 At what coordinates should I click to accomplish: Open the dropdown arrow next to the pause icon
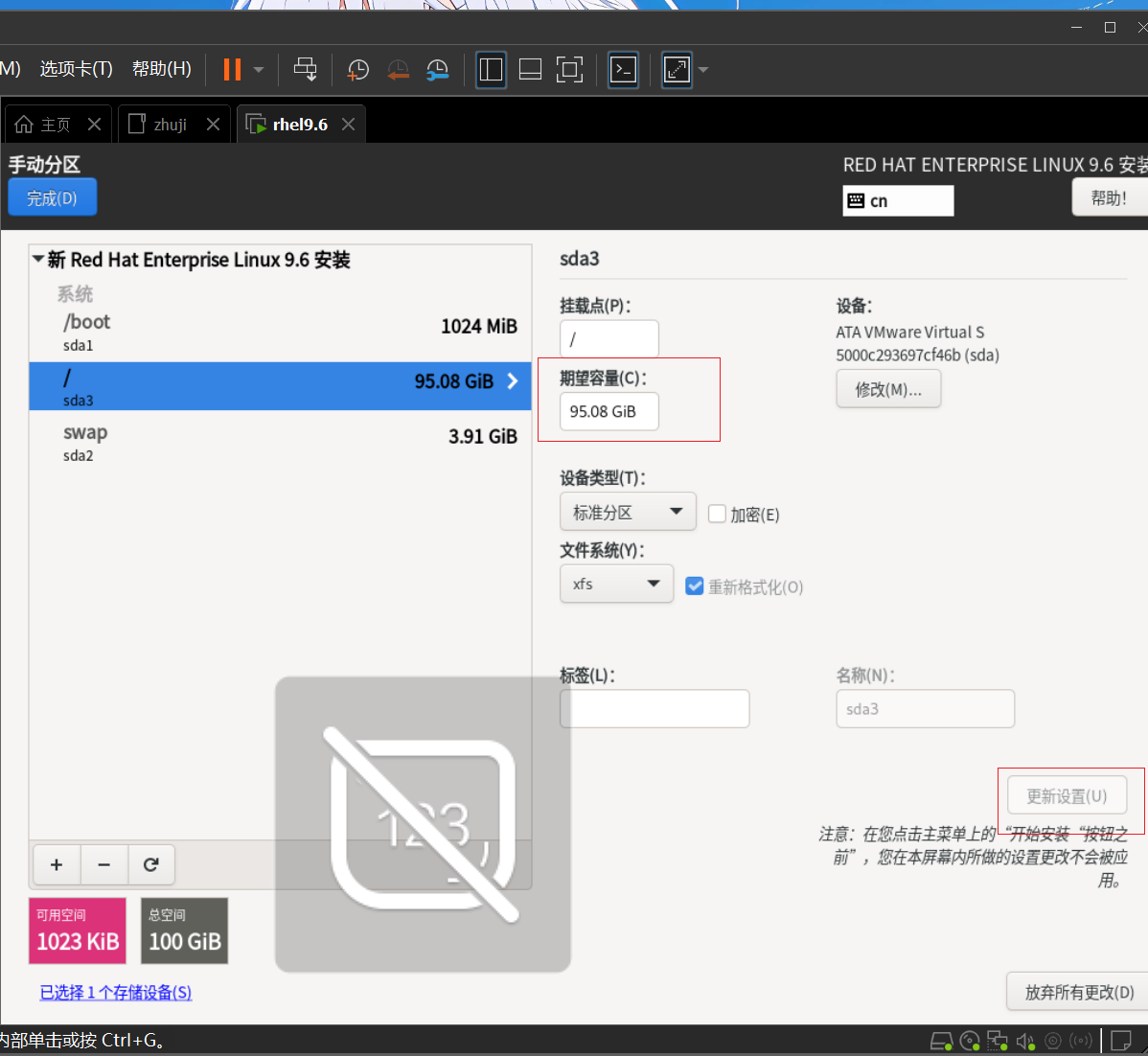259,70
